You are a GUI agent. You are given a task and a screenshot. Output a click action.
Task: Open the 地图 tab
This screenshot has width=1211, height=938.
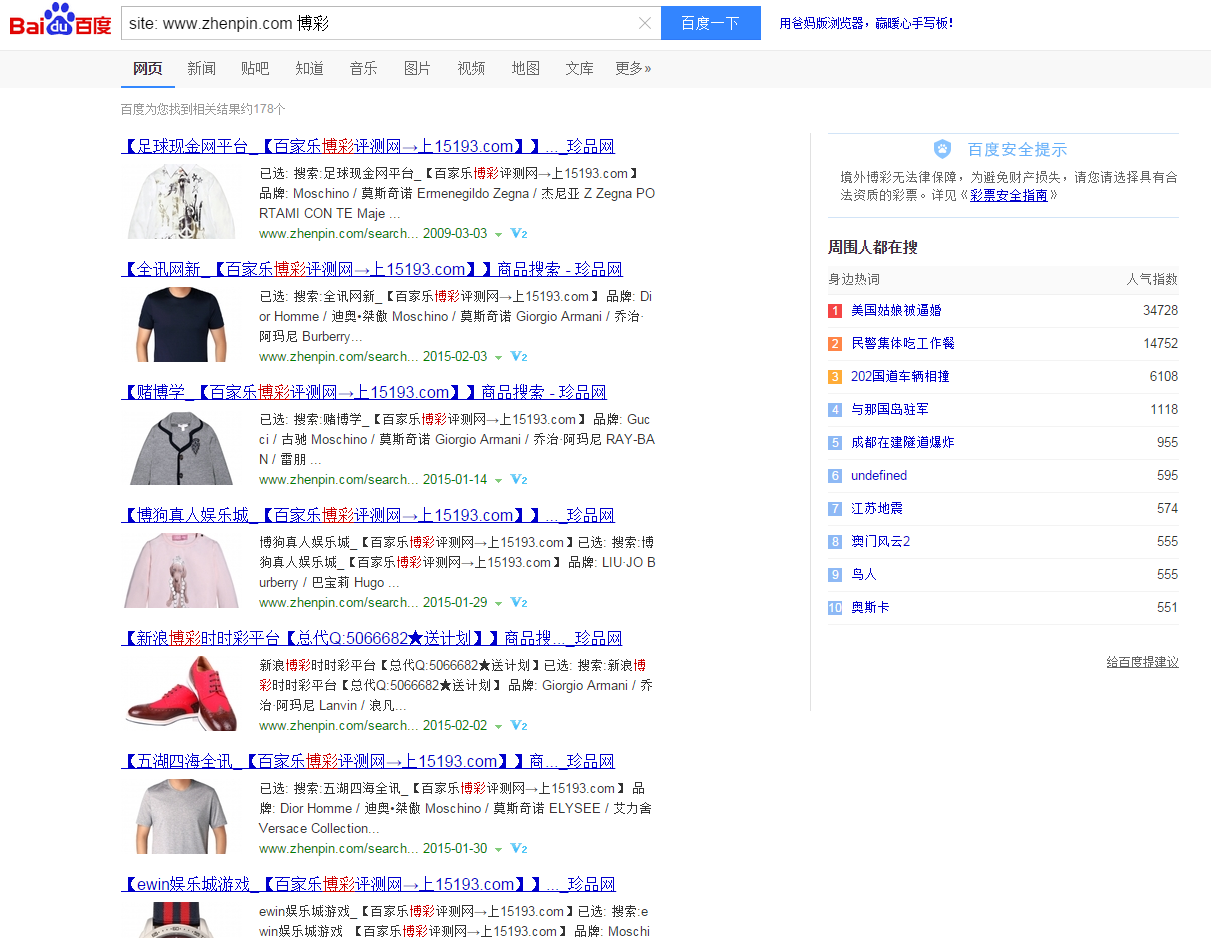point(525,68)
